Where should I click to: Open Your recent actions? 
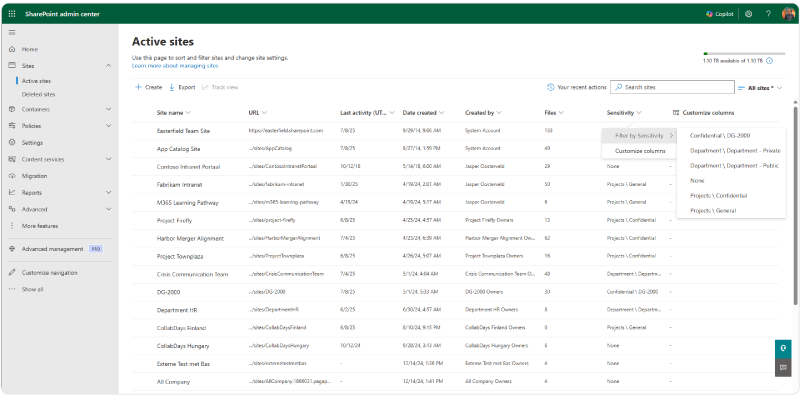tap(577, 87)
